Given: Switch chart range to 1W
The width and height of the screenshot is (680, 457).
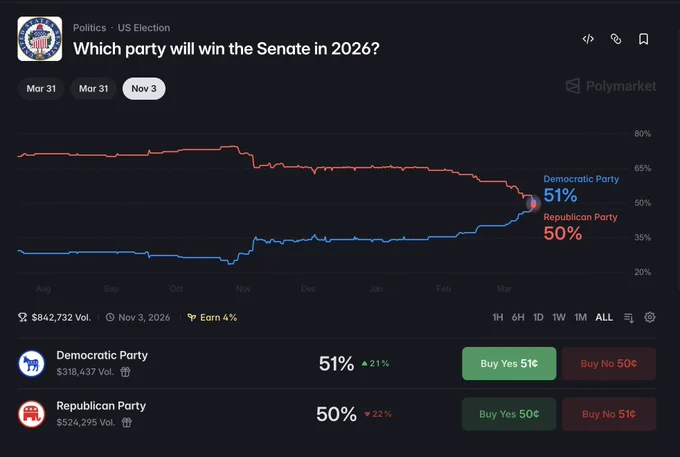Looking at the screenshot, I should [x=559, y=317].
